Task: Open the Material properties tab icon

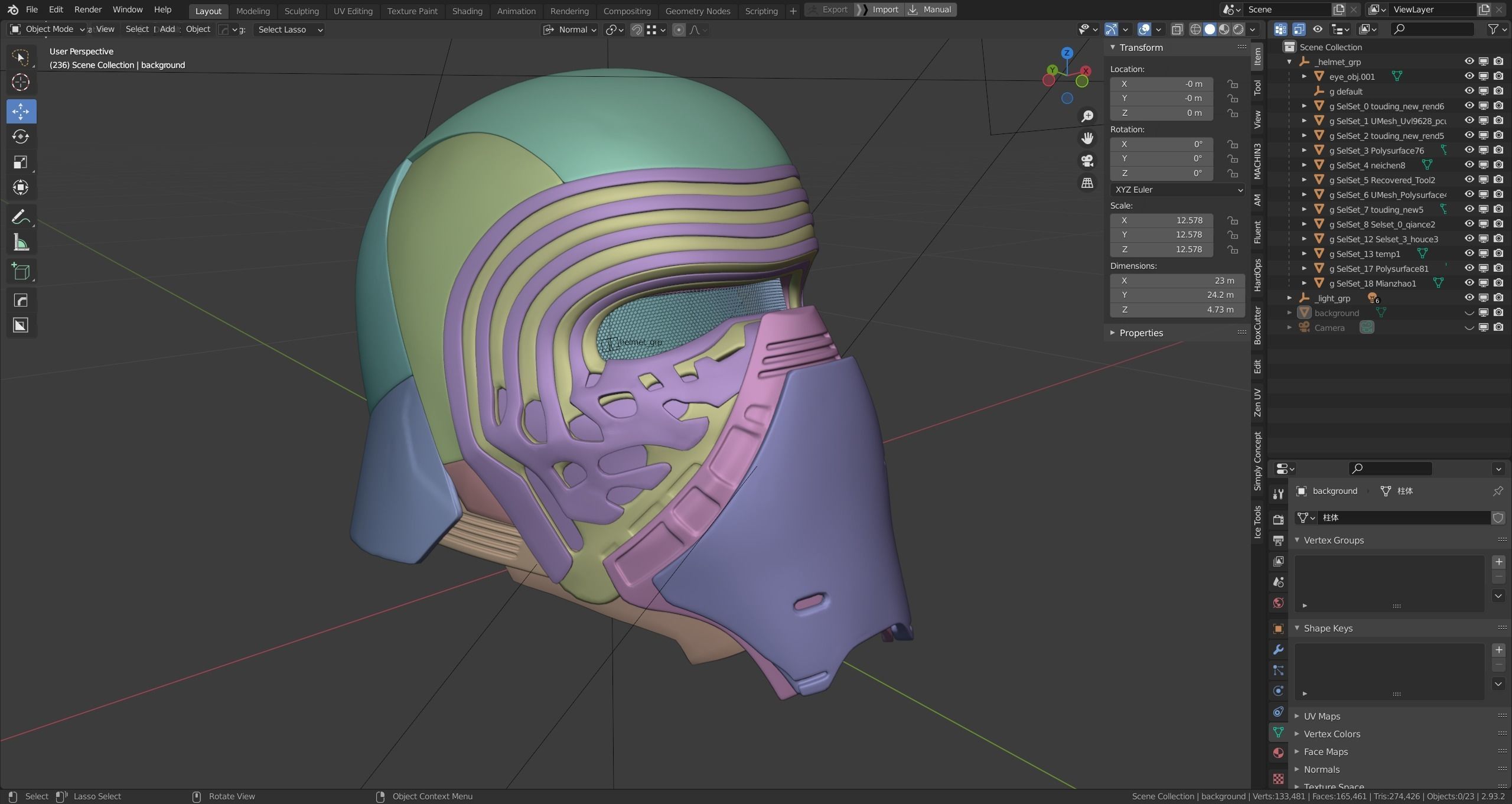Action: coord(1278,753)
